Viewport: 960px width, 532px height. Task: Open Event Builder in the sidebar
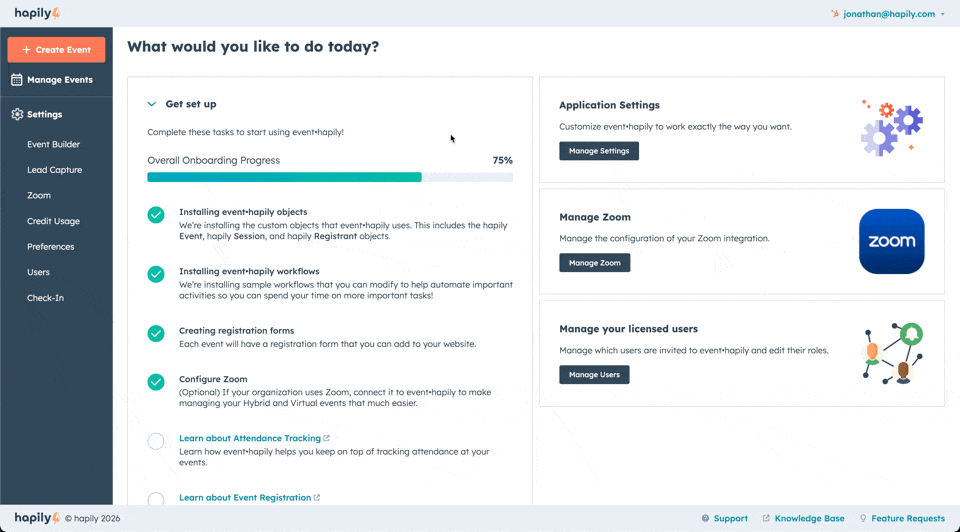pyautogui.click(x=53, y=144)
